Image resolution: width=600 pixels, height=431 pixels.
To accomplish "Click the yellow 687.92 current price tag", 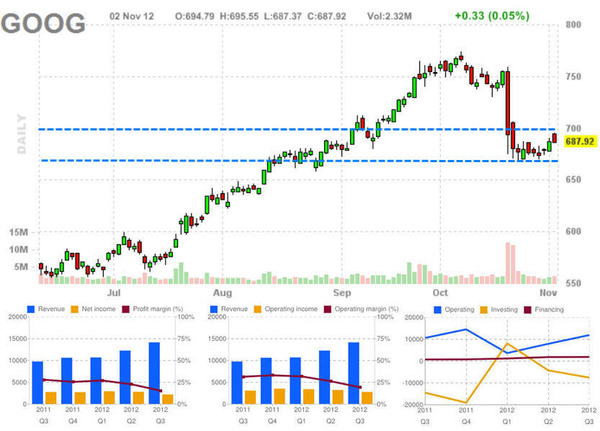I will pyautogui.click(x=580, y=142).
